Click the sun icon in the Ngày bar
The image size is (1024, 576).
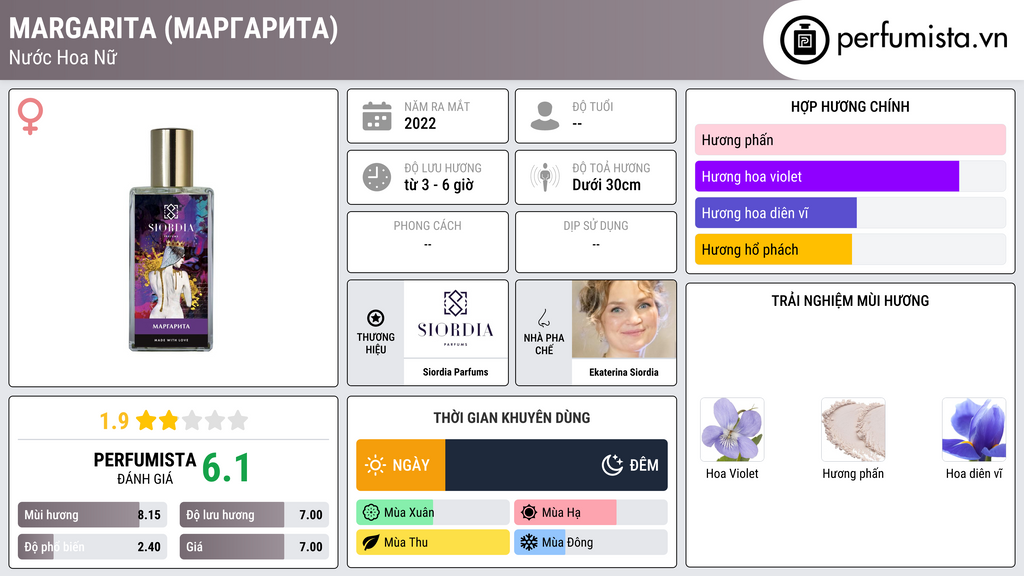376,465
